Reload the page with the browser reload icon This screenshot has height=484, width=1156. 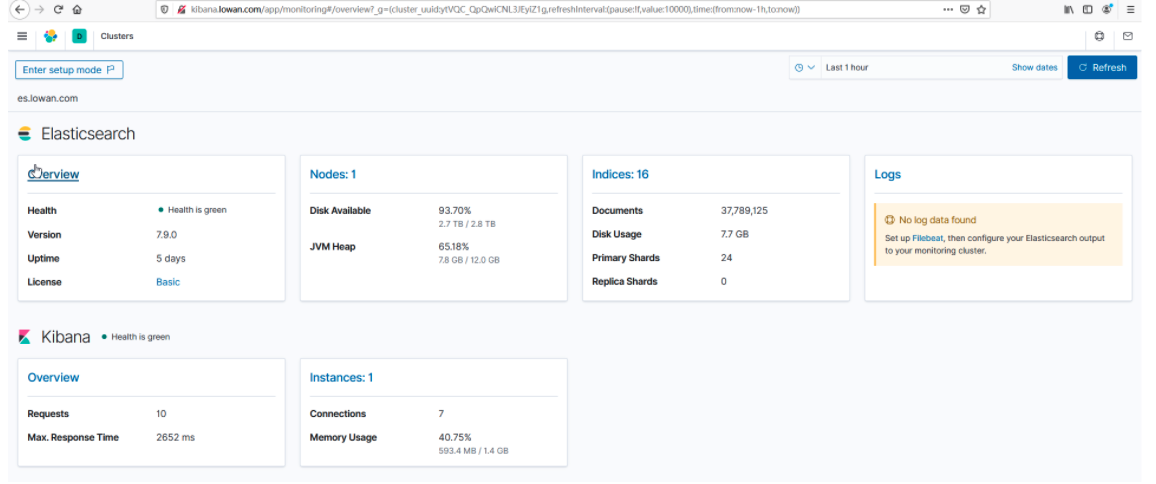point(58,10)
